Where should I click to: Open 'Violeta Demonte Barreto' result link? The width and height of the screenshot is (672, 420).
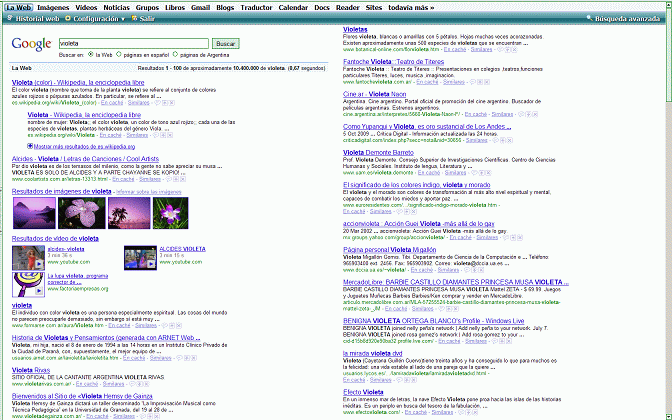pos(378,153)
